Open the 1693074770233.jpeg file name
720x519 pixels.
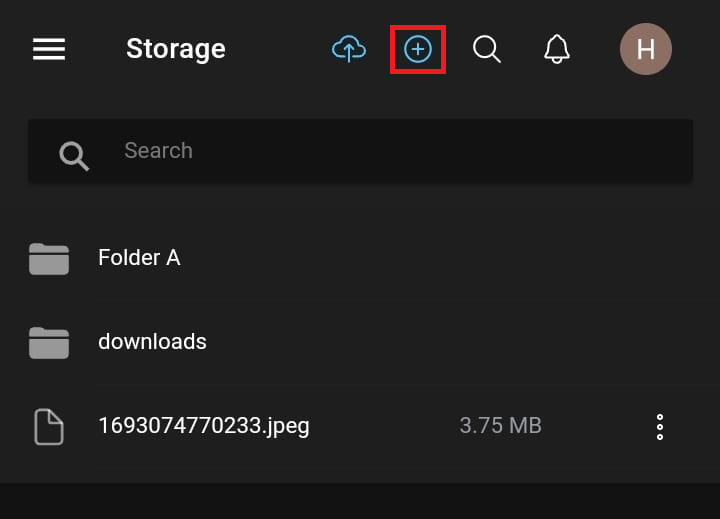(x=204, y=426)
